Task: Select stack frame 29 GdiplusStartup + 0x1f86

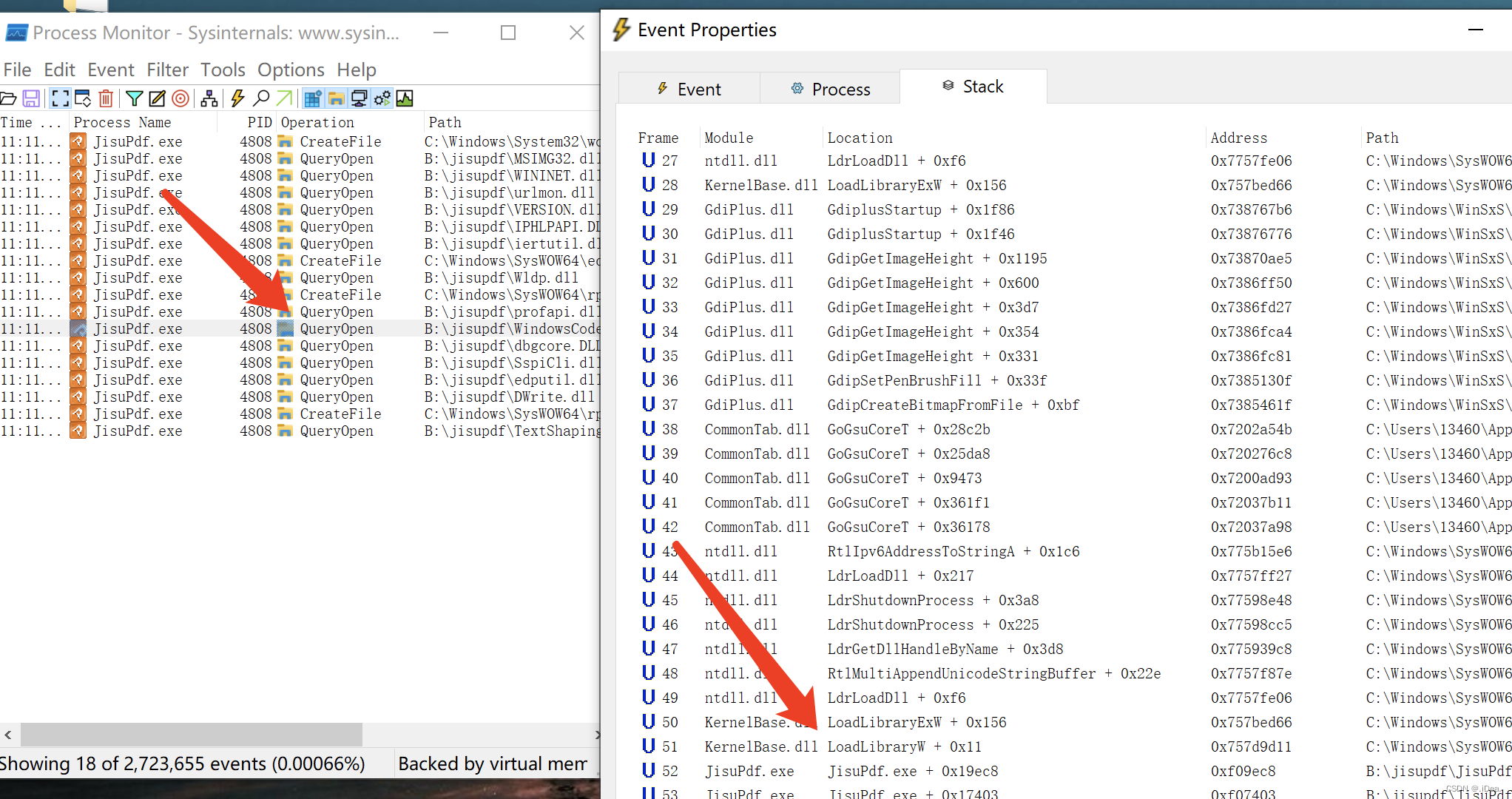Action: point(1073,209)
